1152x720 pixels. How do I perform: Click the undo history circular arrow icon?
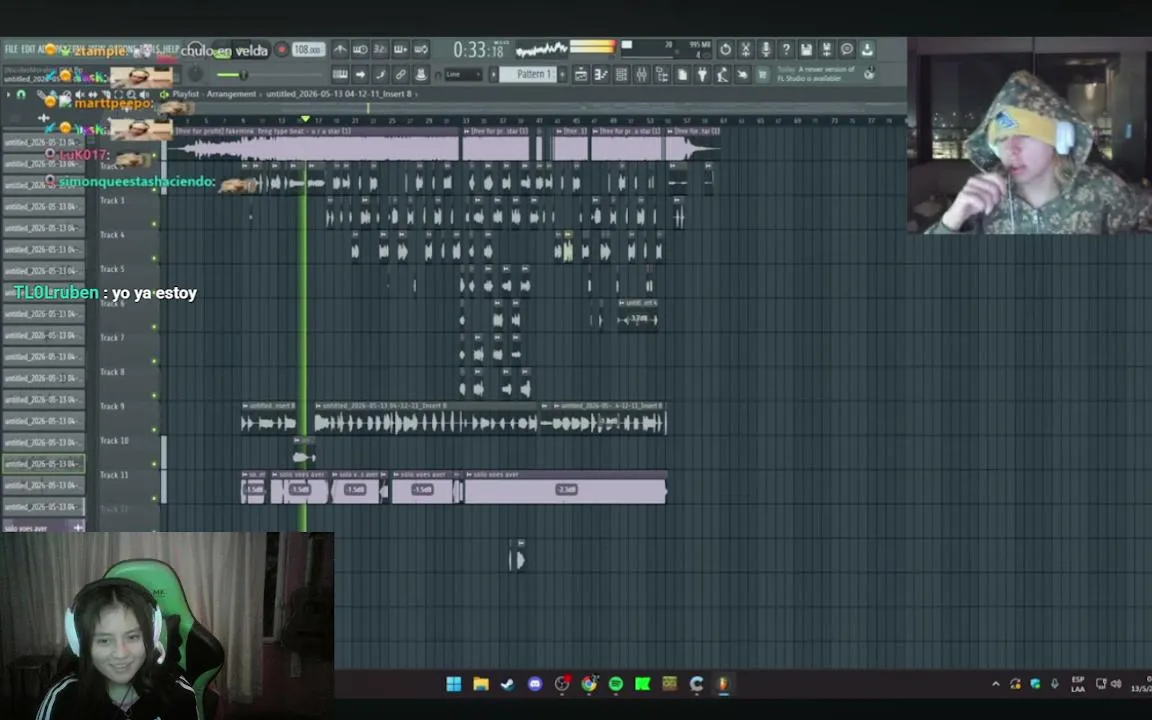(725, 49)
